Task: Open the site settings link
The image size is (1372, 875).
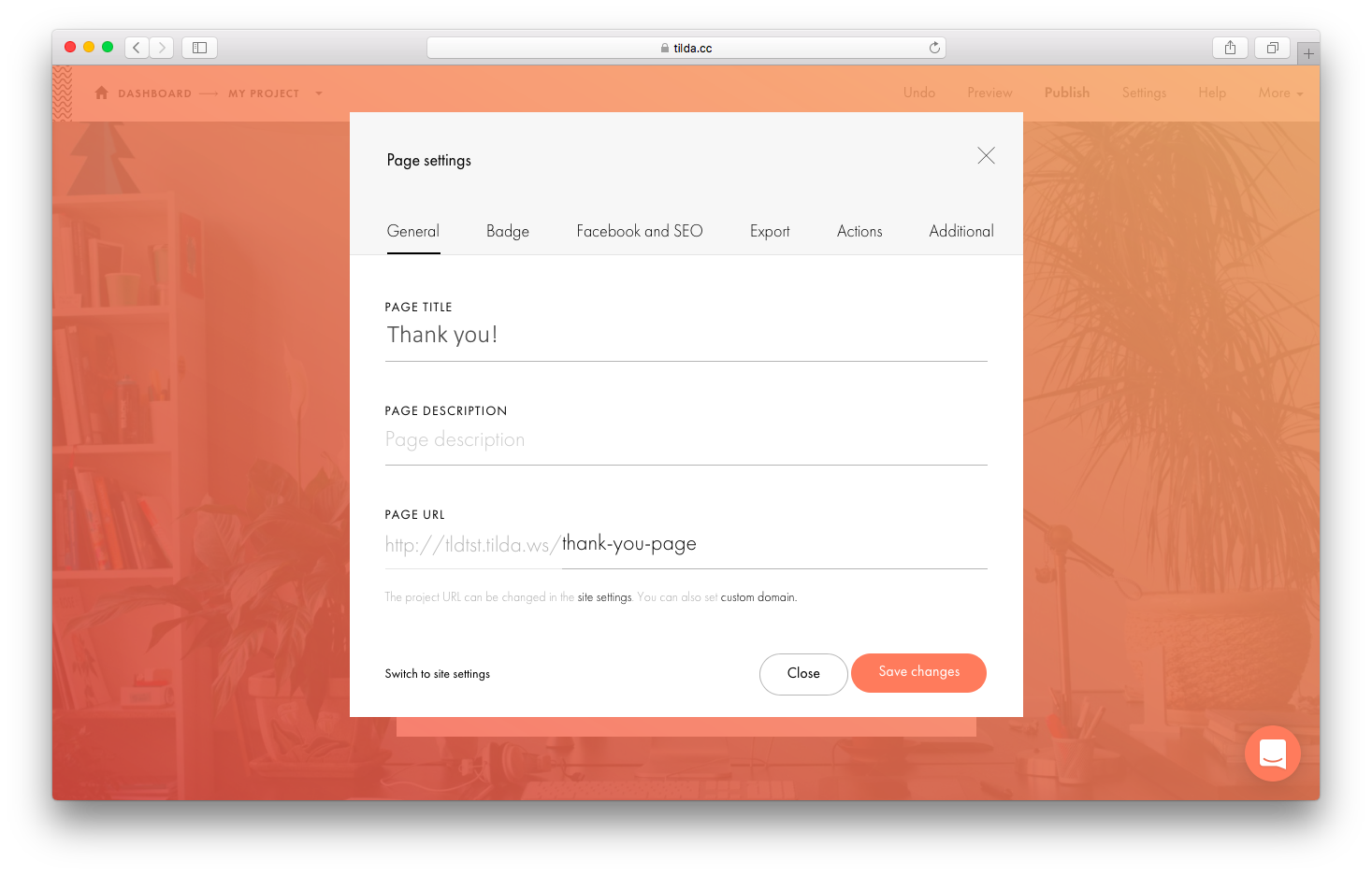Action: 604,596
